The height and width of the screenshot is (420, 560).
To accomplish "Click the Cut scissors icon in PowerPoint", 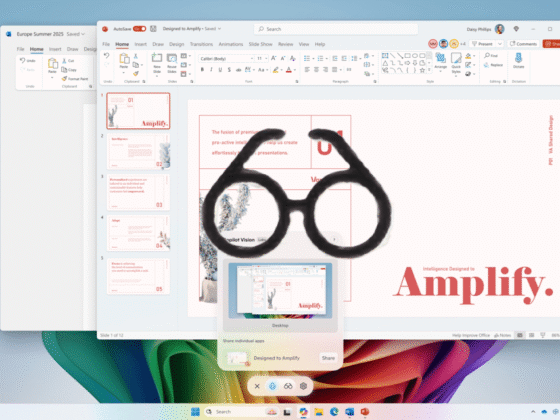I will 136,56.
